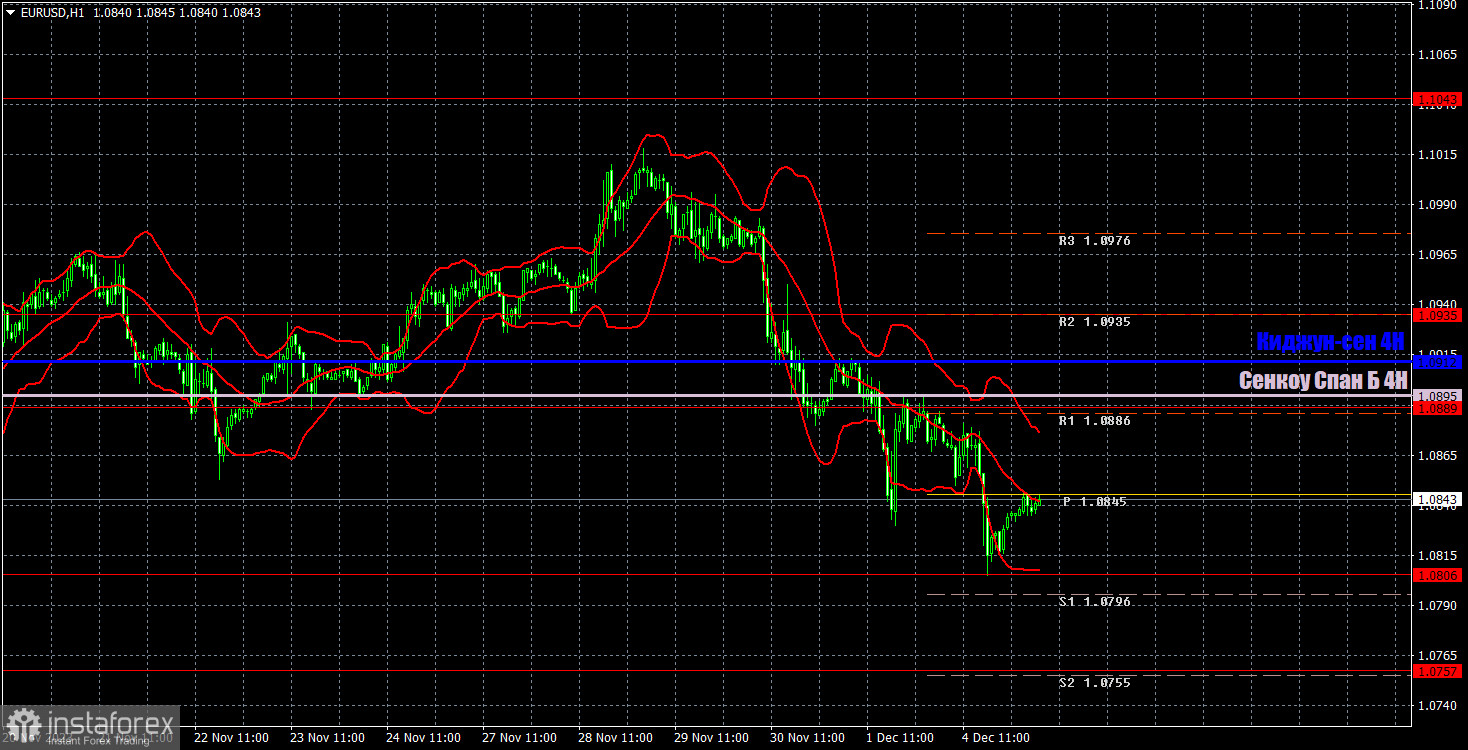Click the 1.1090 price scale value
This screenshot has width=1468, height=750.
click(1436, 5)
